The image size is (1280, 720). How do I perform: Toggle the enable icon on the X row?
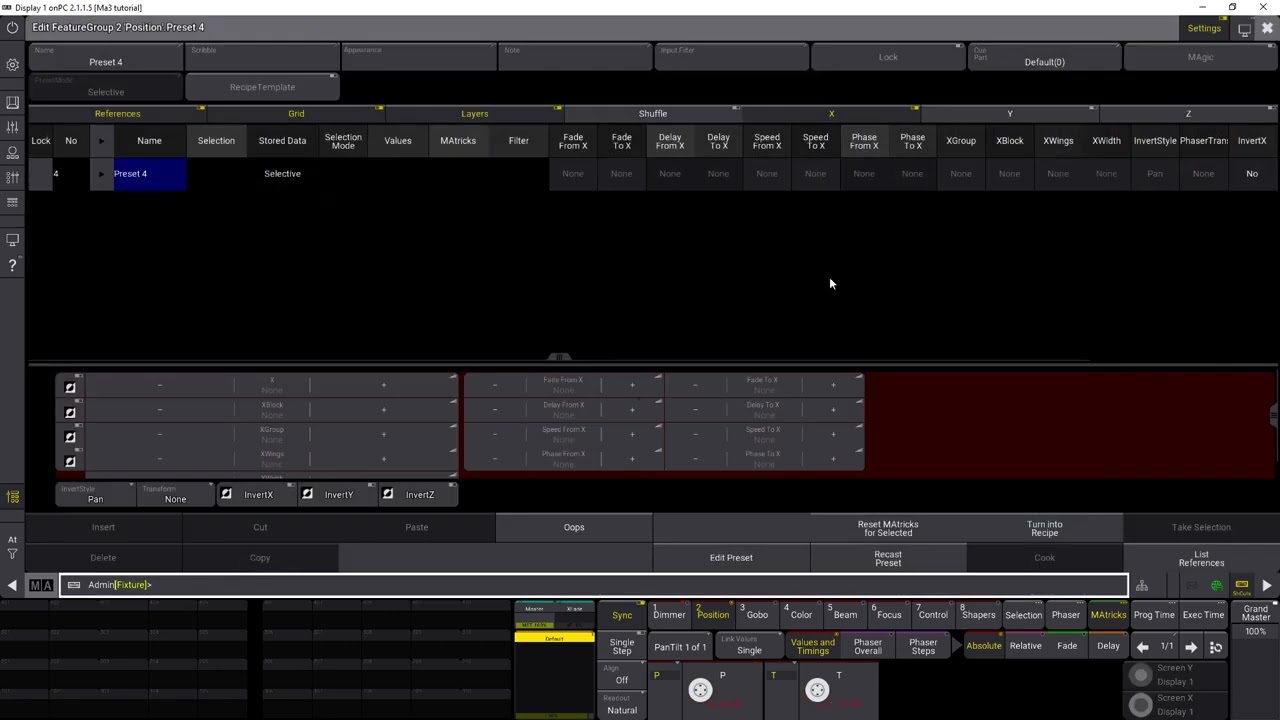coord(70,387)
